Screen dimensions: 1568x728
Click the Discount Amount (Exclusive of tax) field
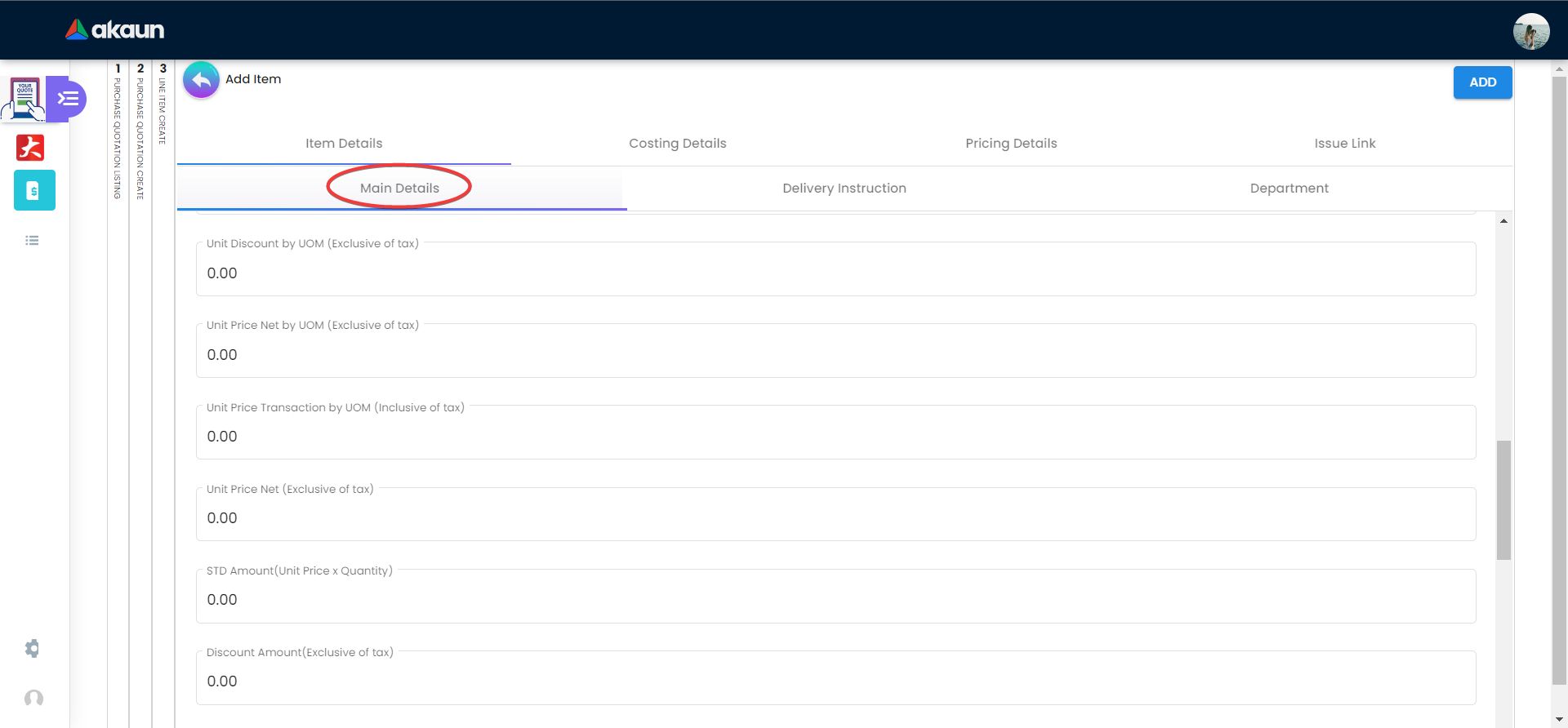[x=835, y=678]
